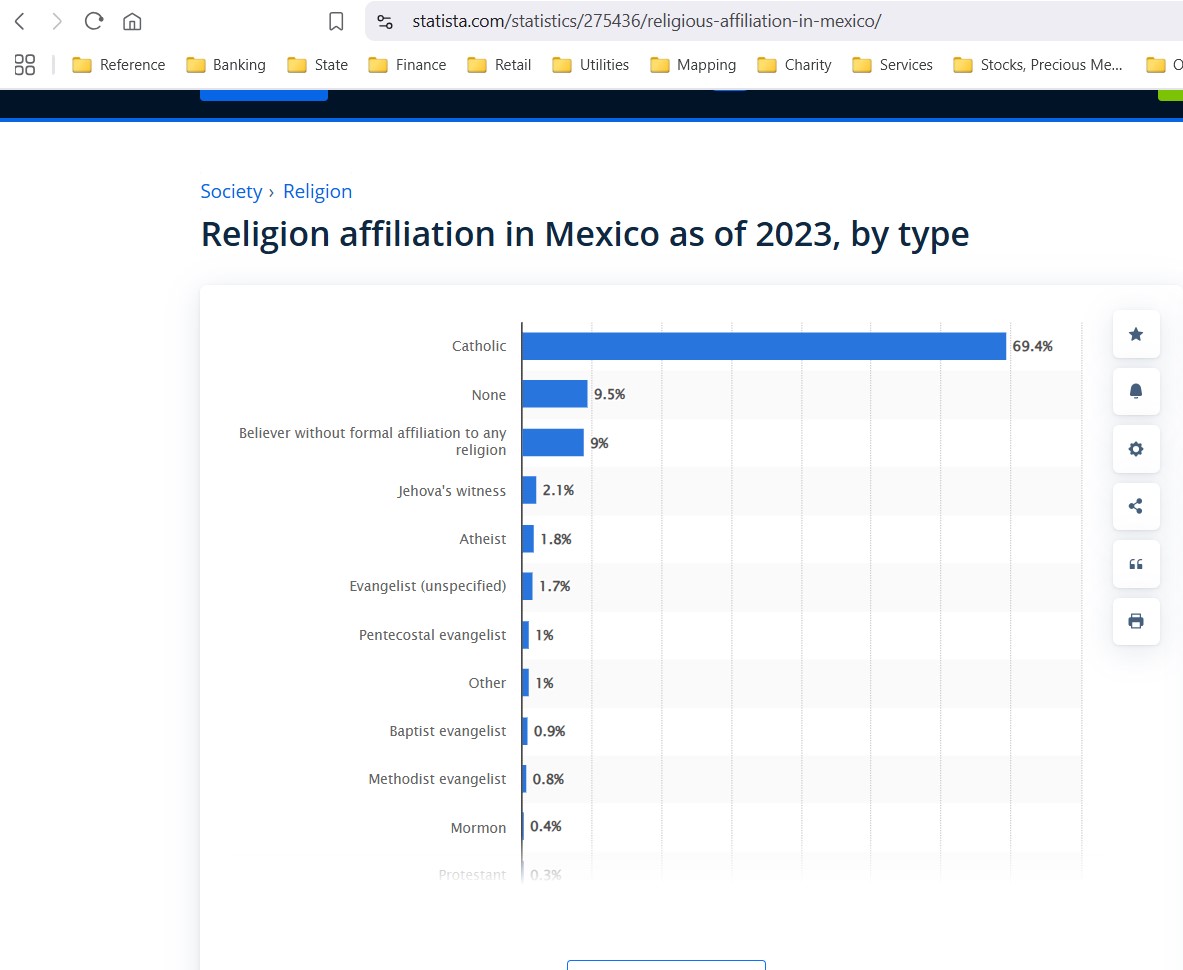Open the Utilities bookmarks folder
The image size is (1183, 970).
point(591,65)
